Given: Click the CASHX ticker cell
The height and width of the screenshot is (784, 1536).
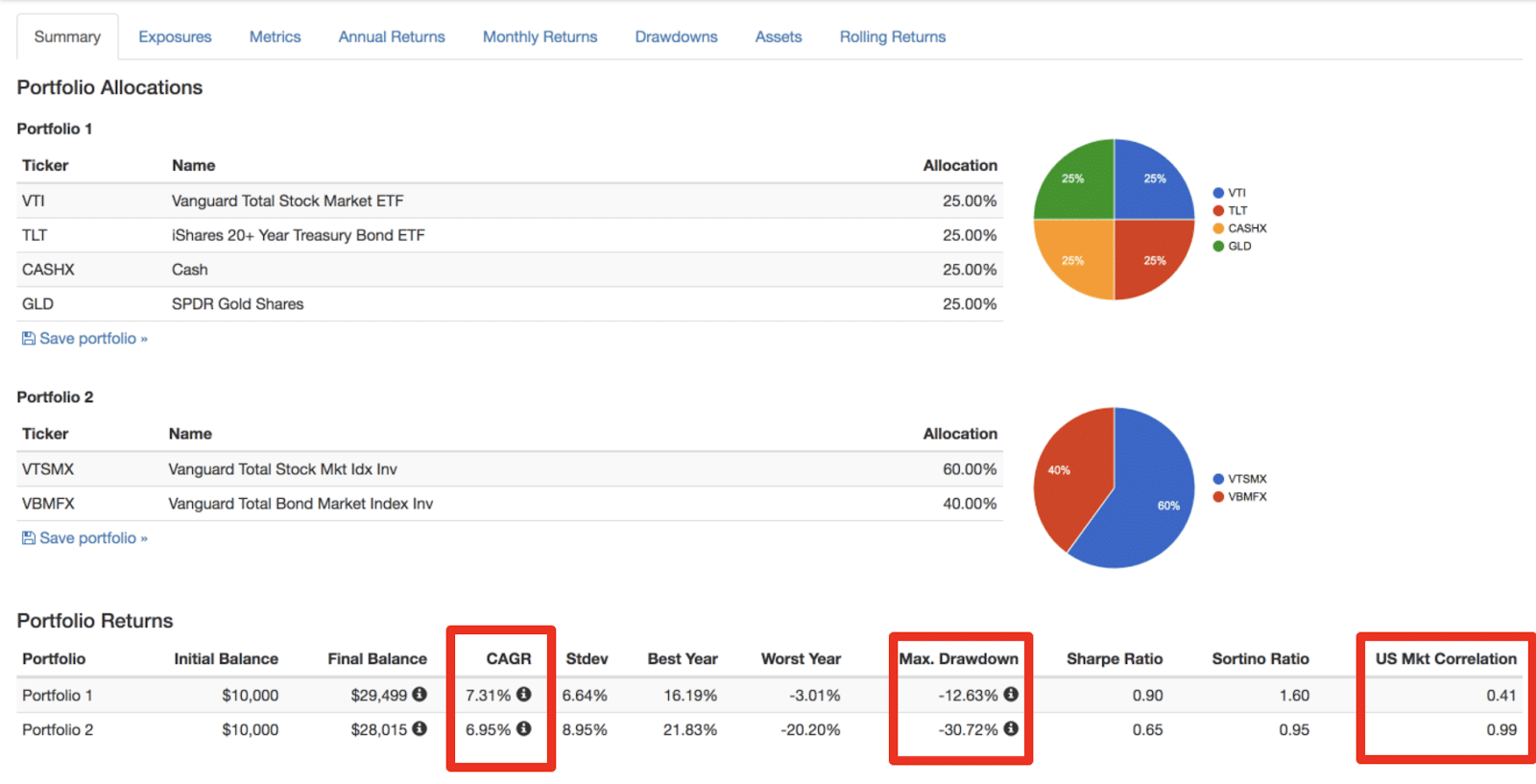Looking at the screenshot, I should pos(48,270).
